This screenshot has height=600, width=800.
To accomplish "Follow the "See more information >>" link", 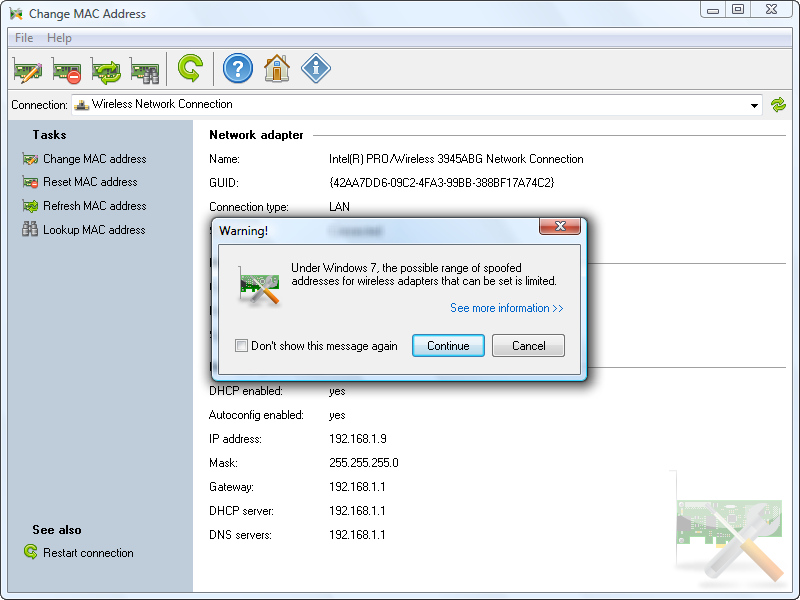I will 507,308.
